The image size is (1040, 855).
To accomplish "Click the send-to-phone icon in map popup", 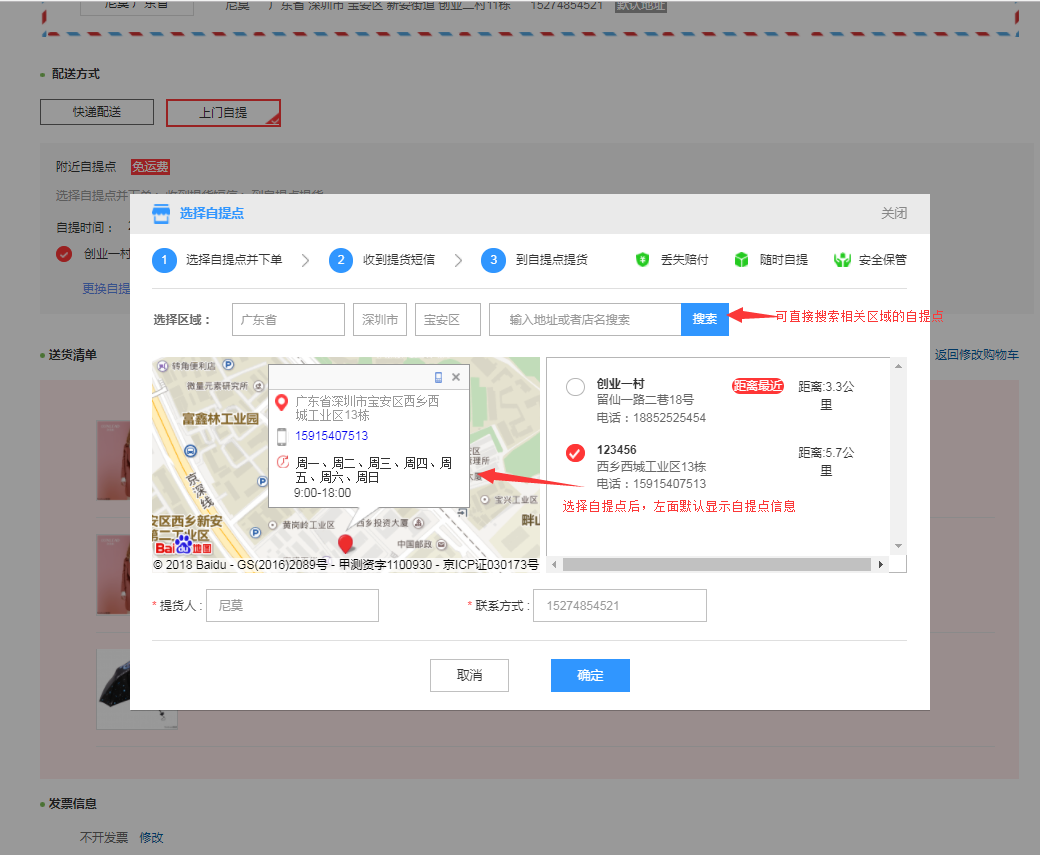I will [x=438, y=378].
